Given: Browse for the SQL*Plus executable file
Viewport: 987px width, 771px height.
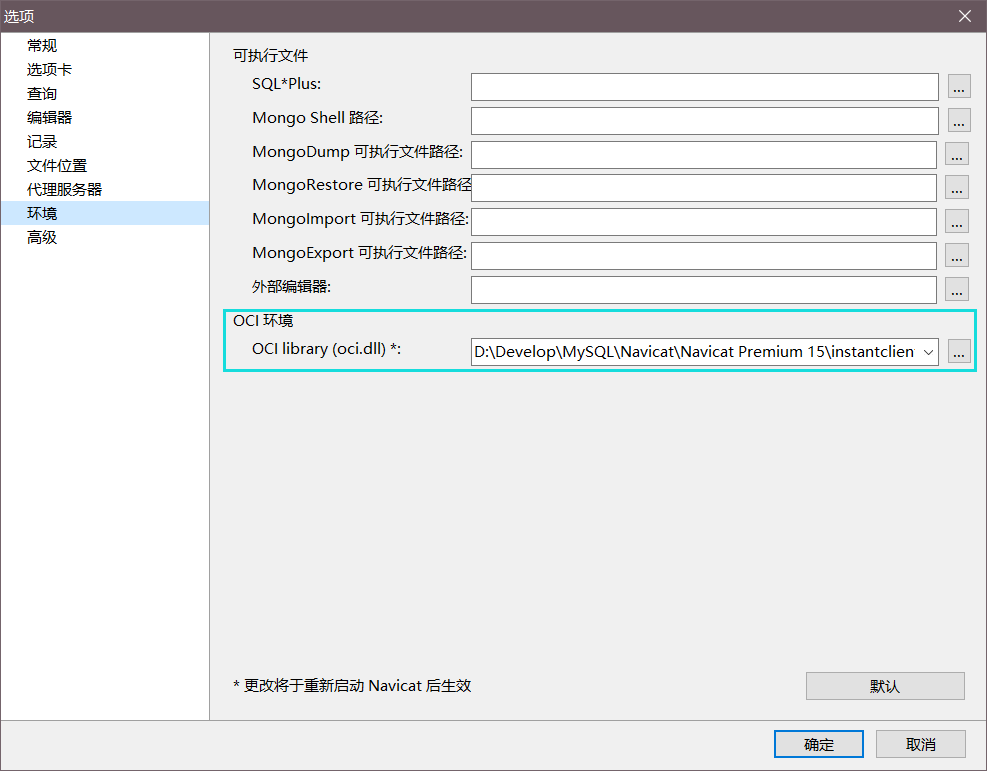Looking at the screenshot, I should (958, 86).
